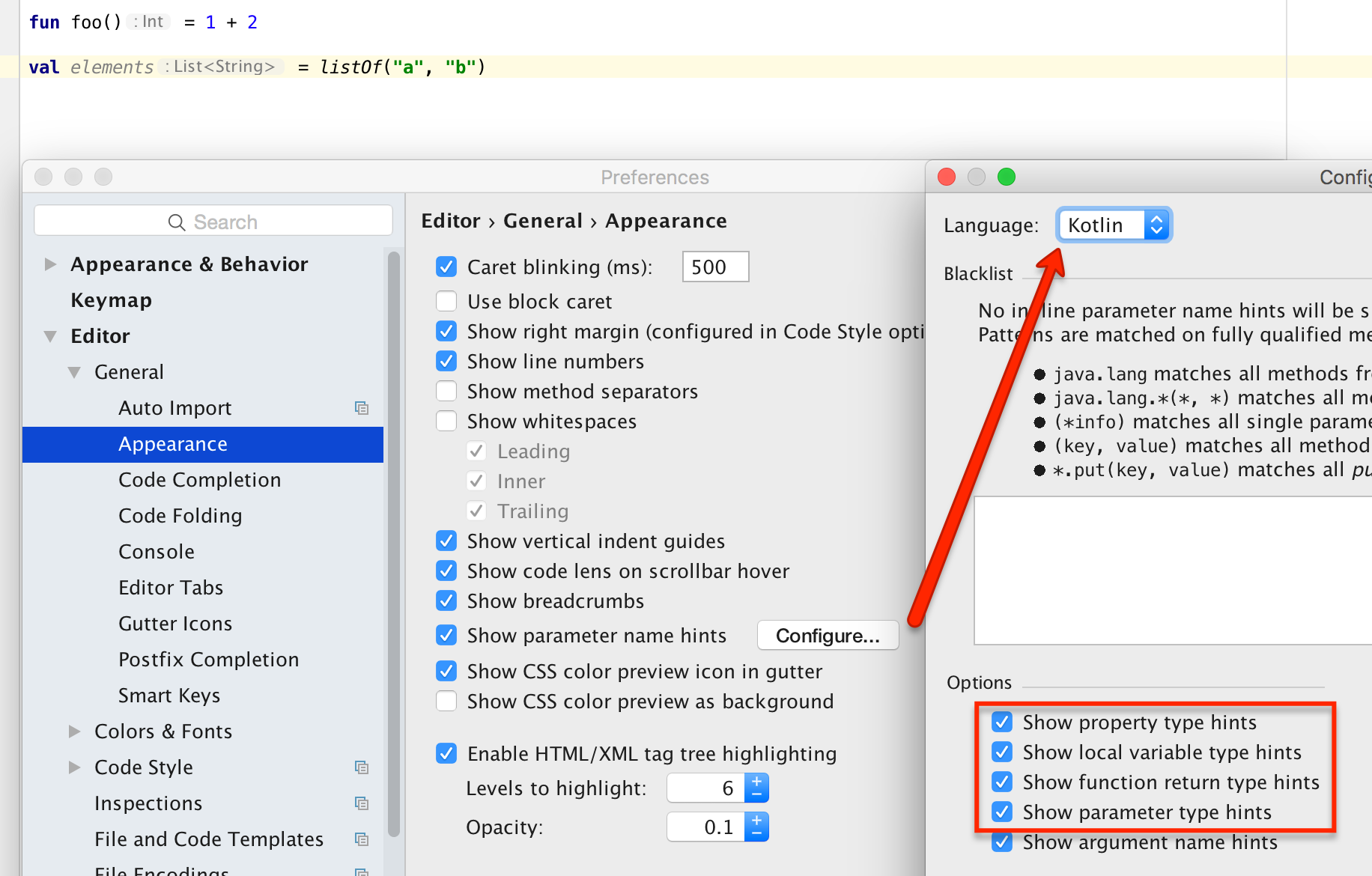Decrease Levels to highlight with the minus stepper
This screenshot has height=876, width=1372.
click(x=757, y=795)
